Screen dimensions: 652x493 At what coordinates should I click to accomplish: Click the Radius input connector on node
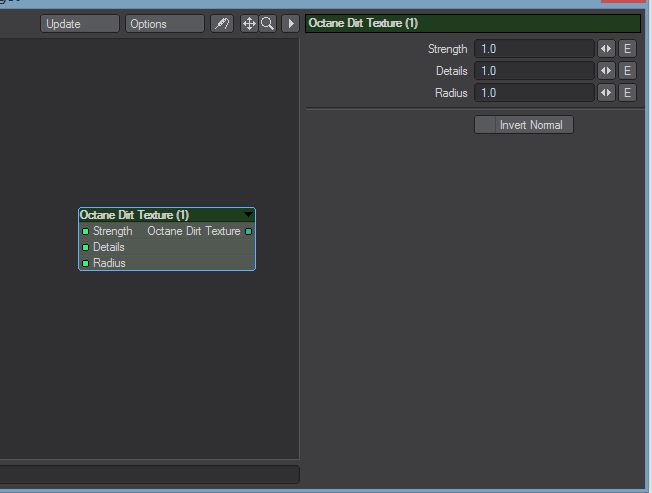pos(85,263)
